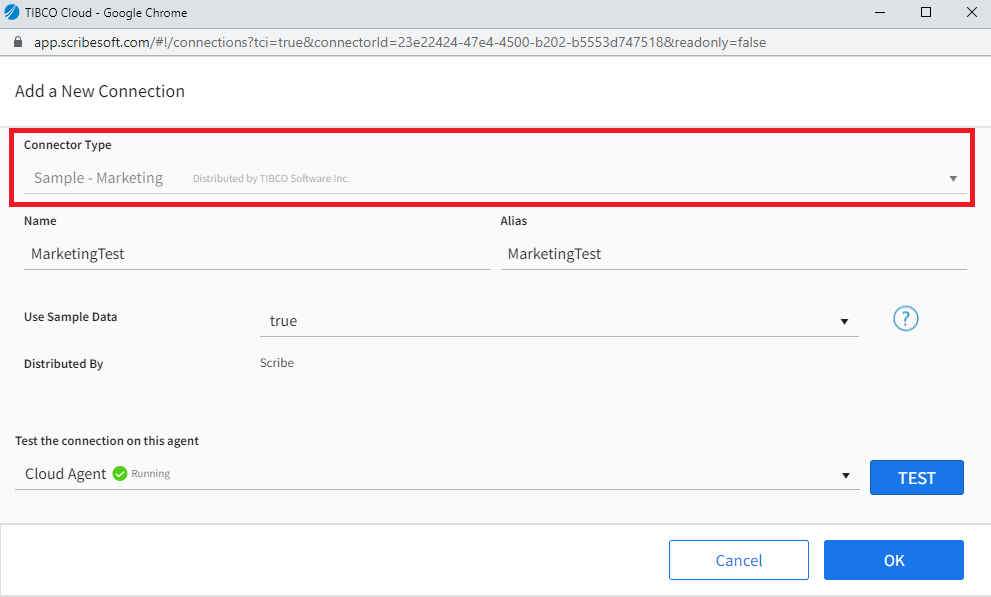This screenshot has width=991, height=597.
Task: Click the 'Distributed By' label
Action: point(63,364)
